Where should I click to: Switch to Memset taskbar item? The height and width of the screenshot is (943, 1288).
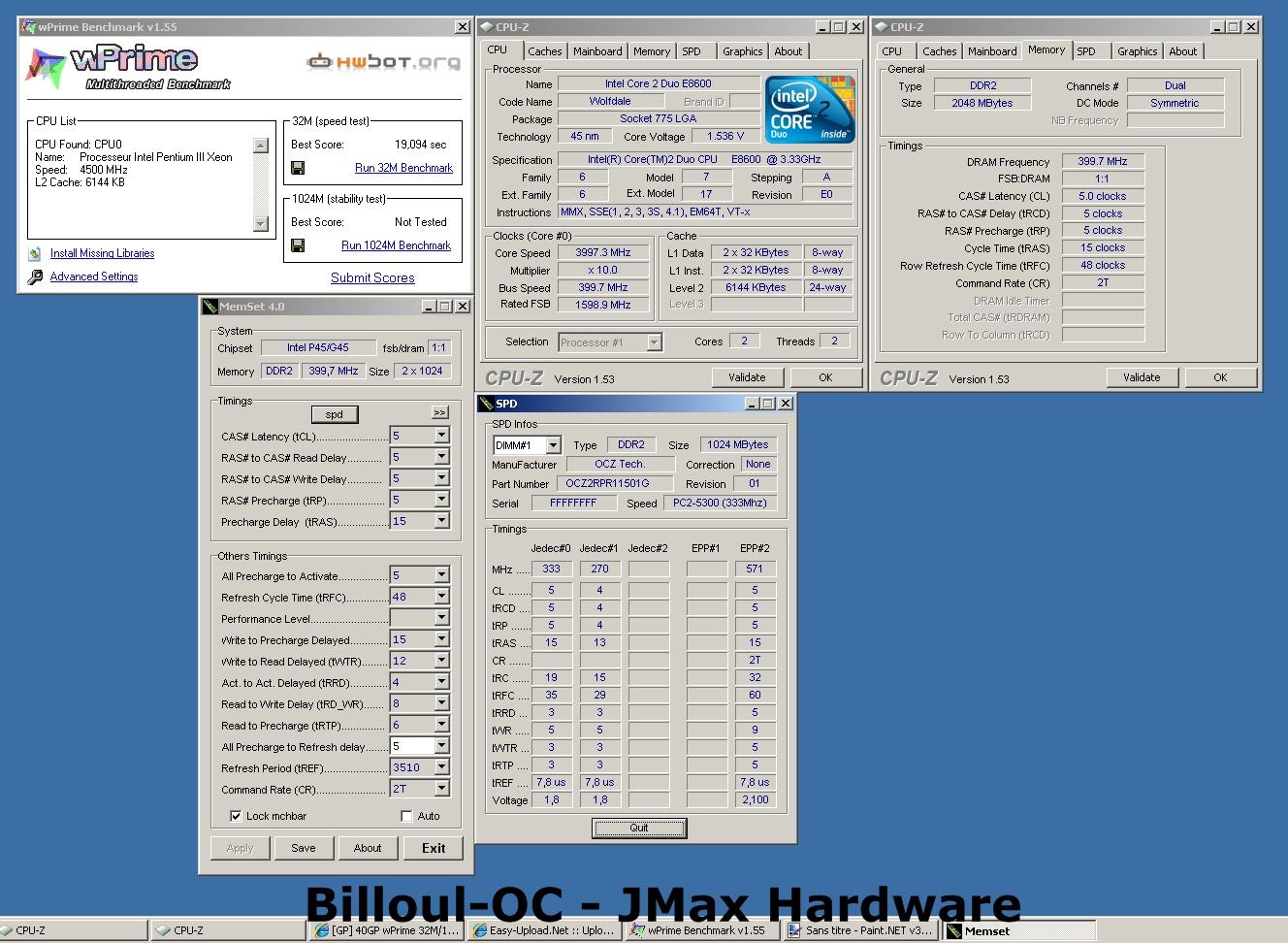(1018, 930)
